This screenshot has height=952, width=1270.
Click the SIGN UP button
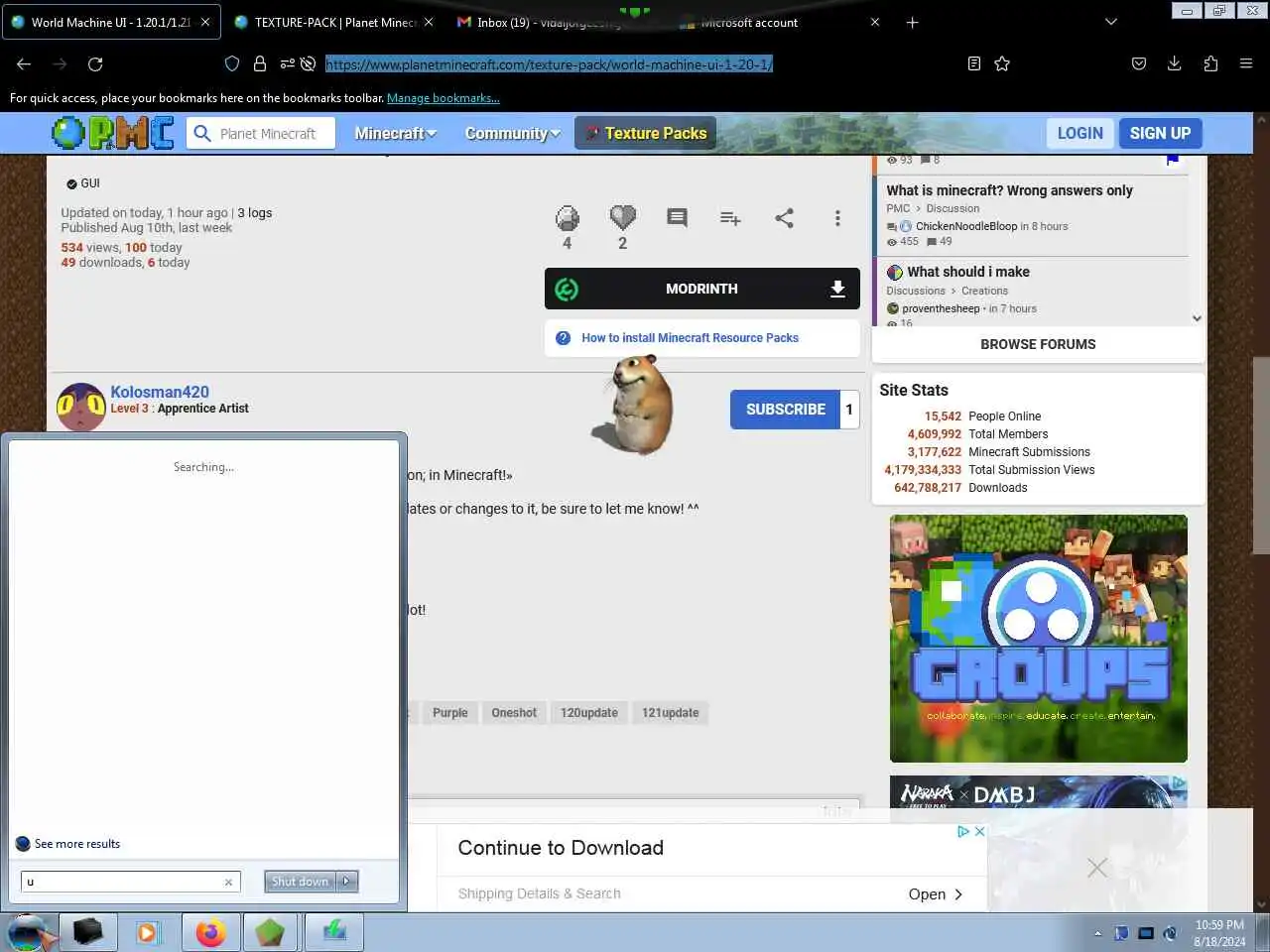tap(1160, 133)
